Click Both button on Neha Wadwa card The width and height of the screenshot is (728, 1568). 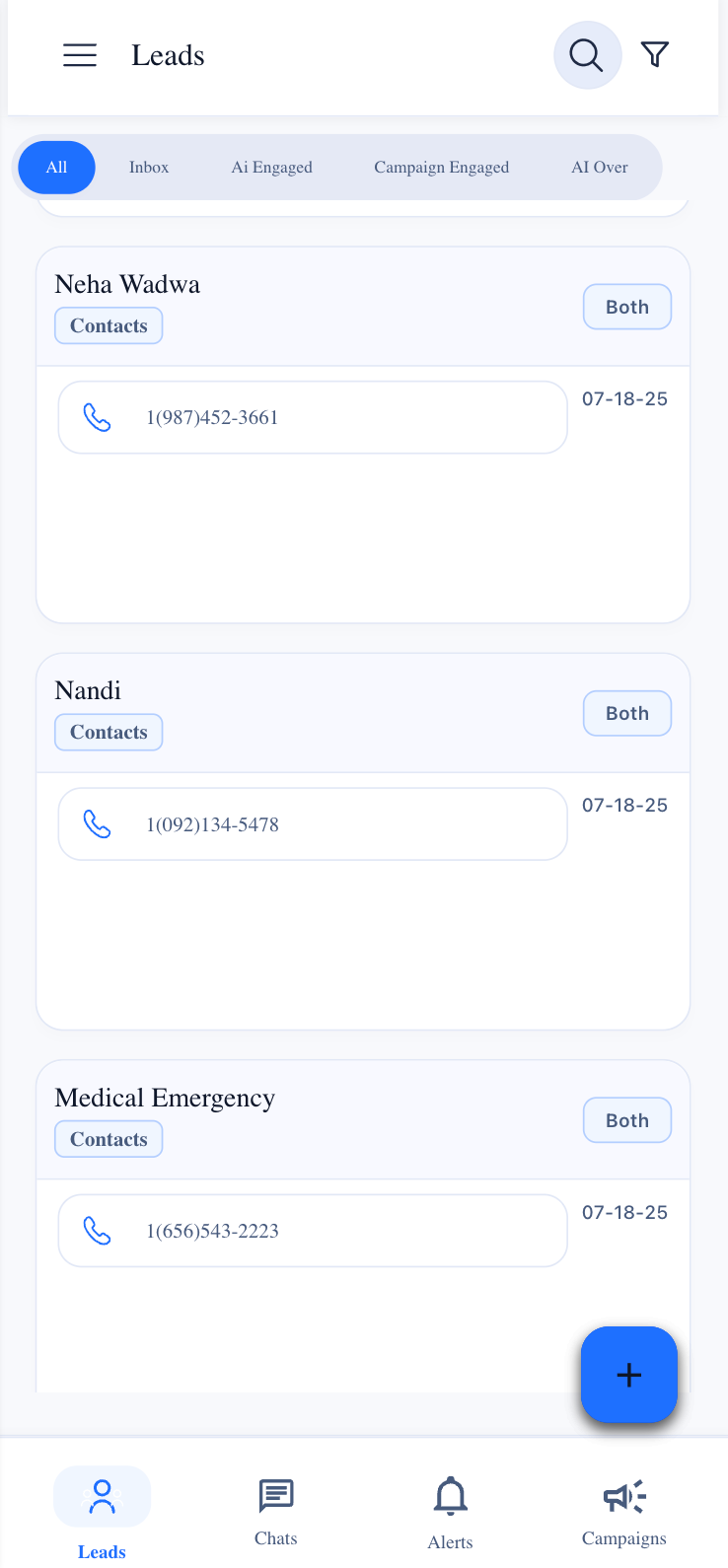tap(627, 307)
